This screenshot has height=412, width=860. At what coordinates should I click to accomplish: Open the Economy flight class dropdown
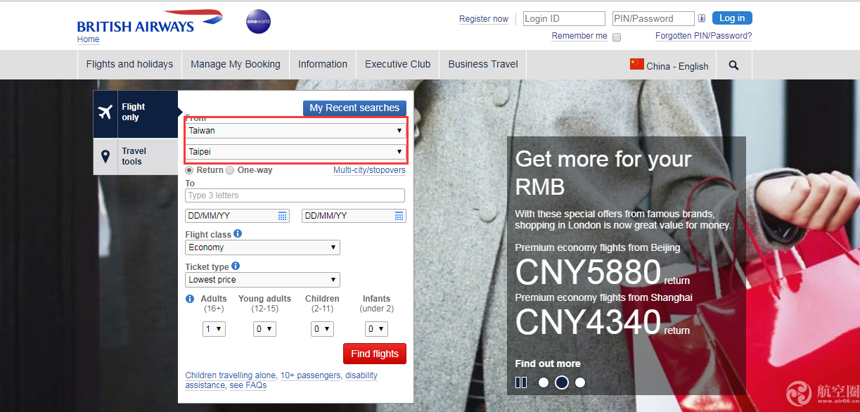(x=263, y=247)
